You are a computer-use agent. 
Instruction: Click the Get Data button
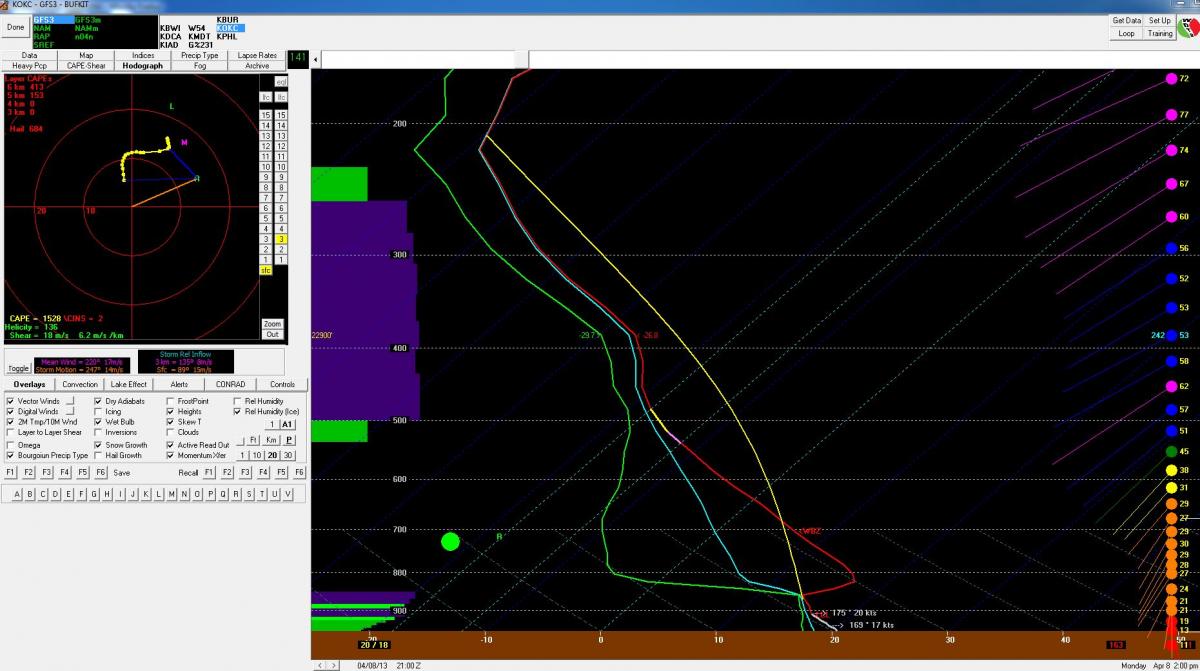(1126, 20)
